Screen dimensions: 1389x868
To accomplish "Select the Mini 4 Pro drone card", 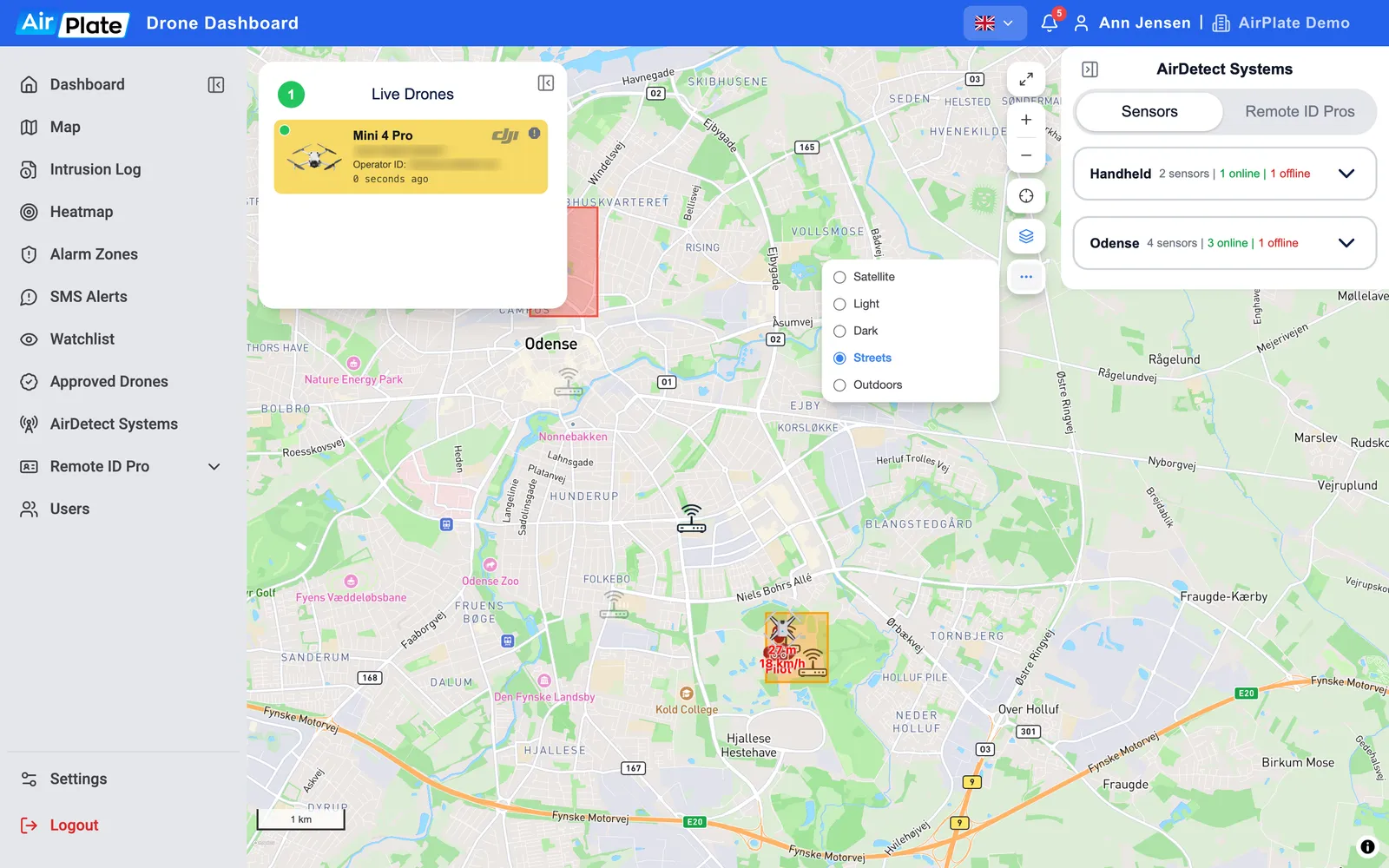I will click(x=411, y=157).
